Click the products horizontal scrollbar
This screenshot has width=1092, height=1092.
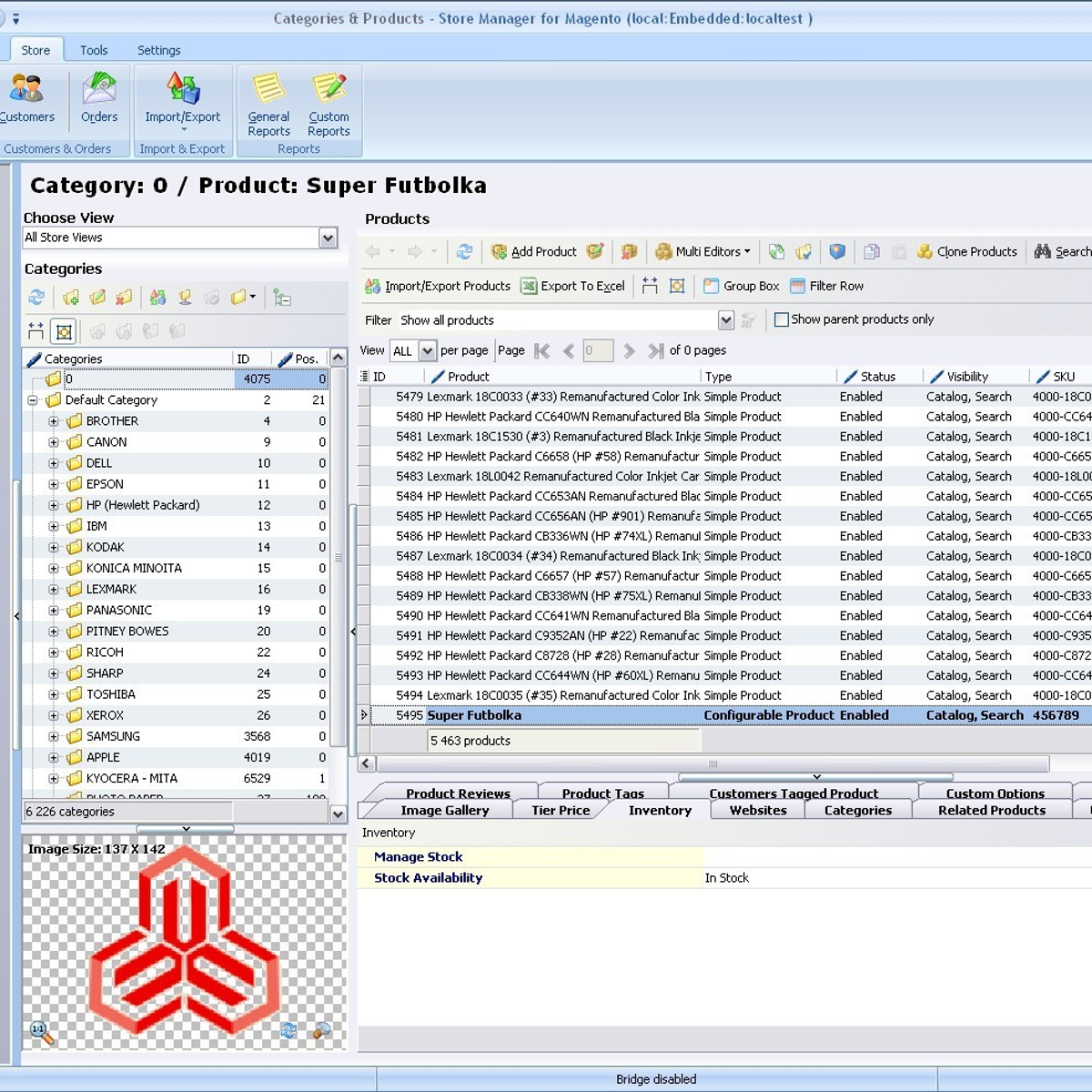(x=713, y=763)
